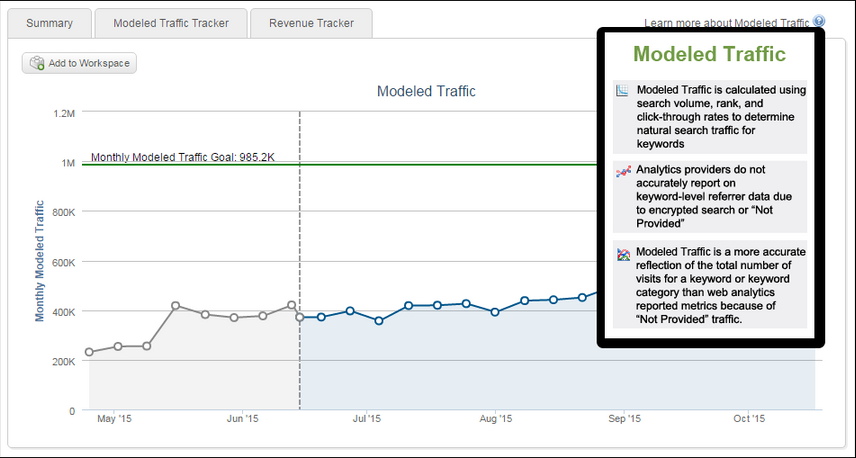
Task: Switch to the Modeled Traffic Tracker tab
Action: pyautogui.click(x=171, y=23)
